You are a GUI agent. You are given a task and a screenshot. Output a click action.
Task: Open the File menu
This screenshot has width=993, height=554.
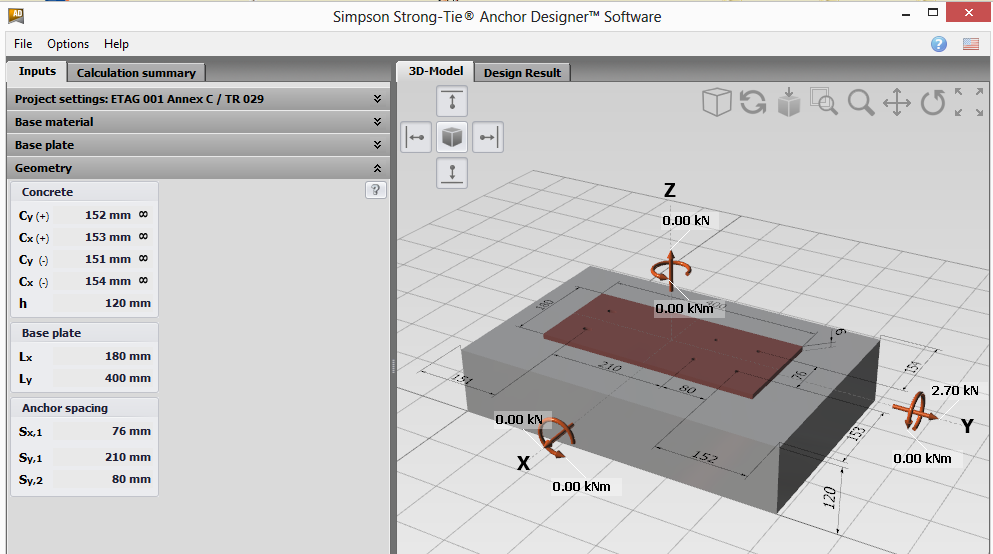[x=23, y=44]
